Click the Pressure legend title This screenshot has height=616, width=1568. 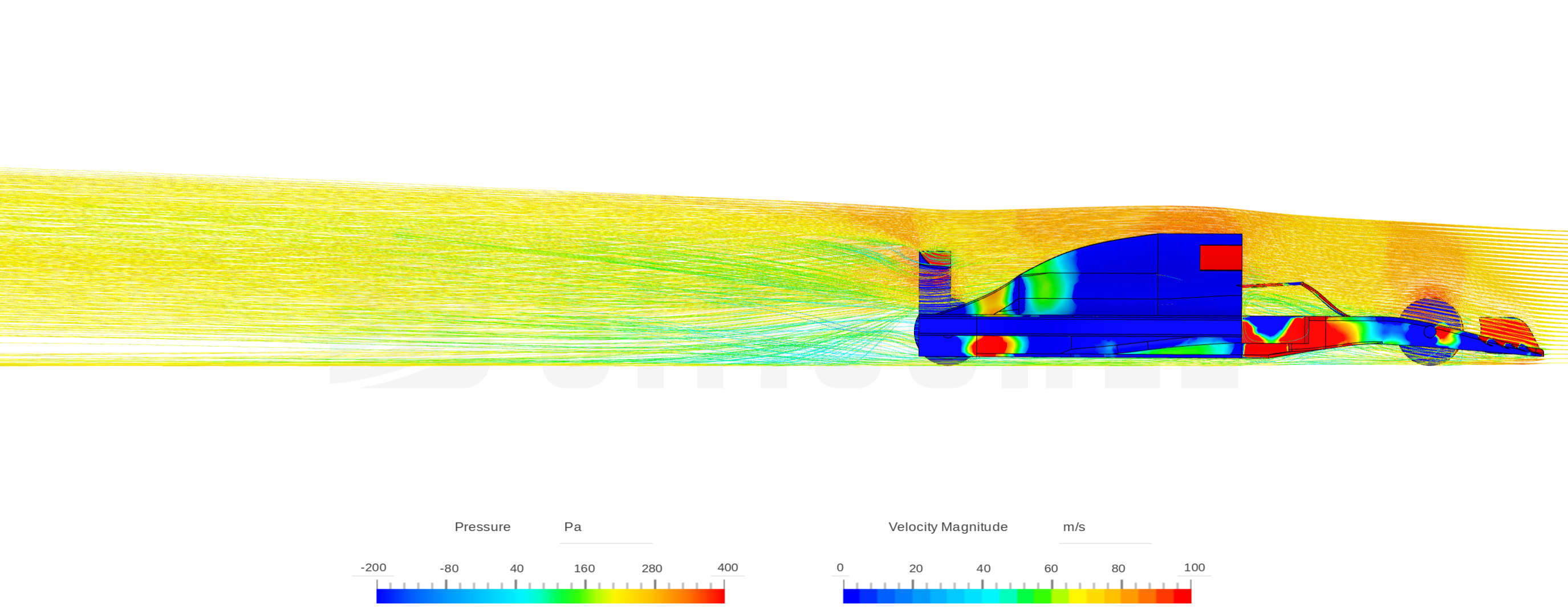tap(482, 526)
